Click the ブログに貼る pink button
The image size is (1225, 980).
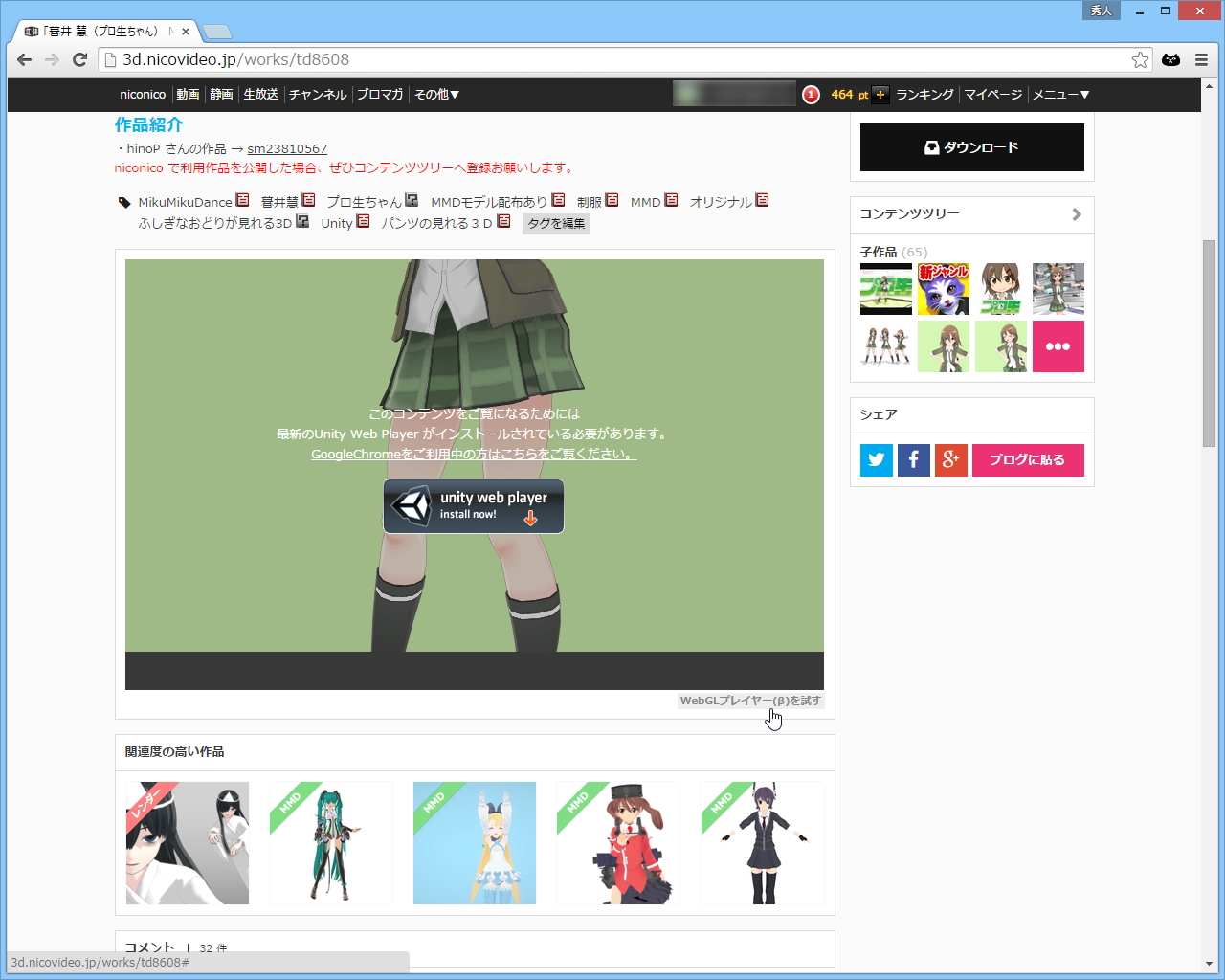click(1028, 459)
